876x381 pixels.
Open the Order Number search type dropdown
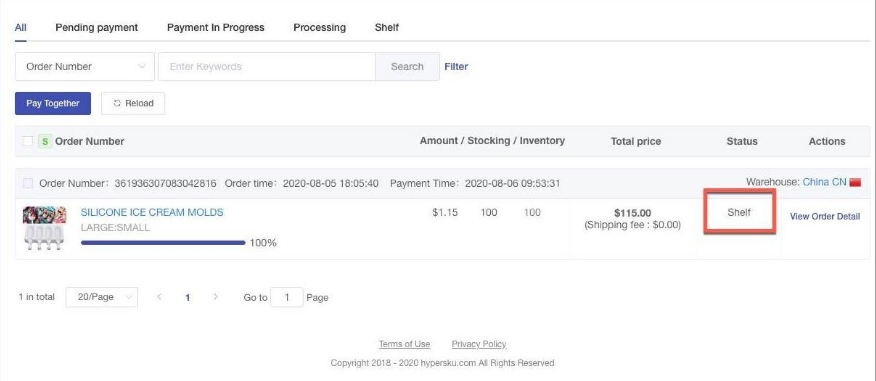tap(85, 66)
